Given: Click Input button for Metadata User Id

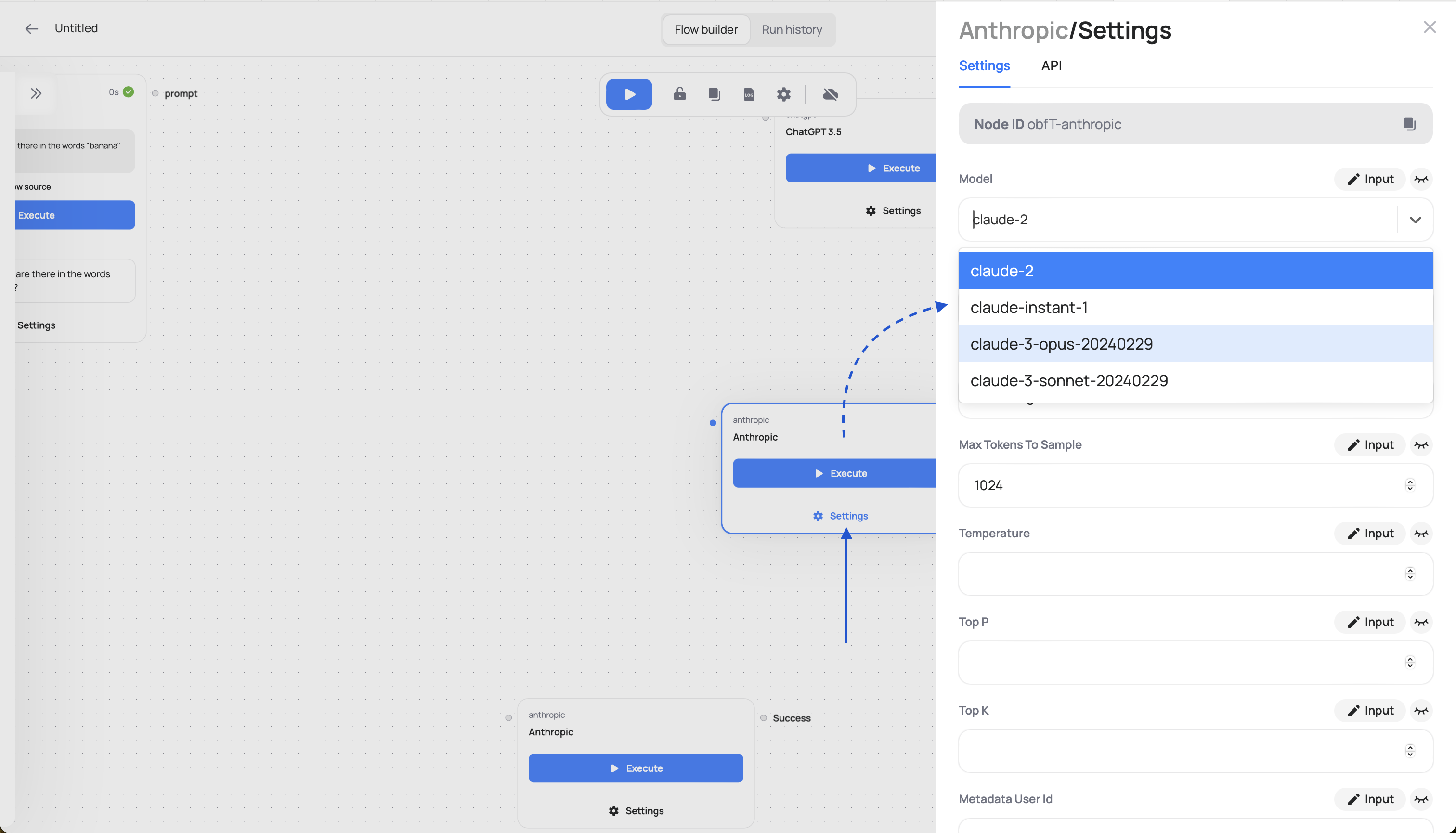Looking at the screenshot, I should click(x=1370, y=799).
